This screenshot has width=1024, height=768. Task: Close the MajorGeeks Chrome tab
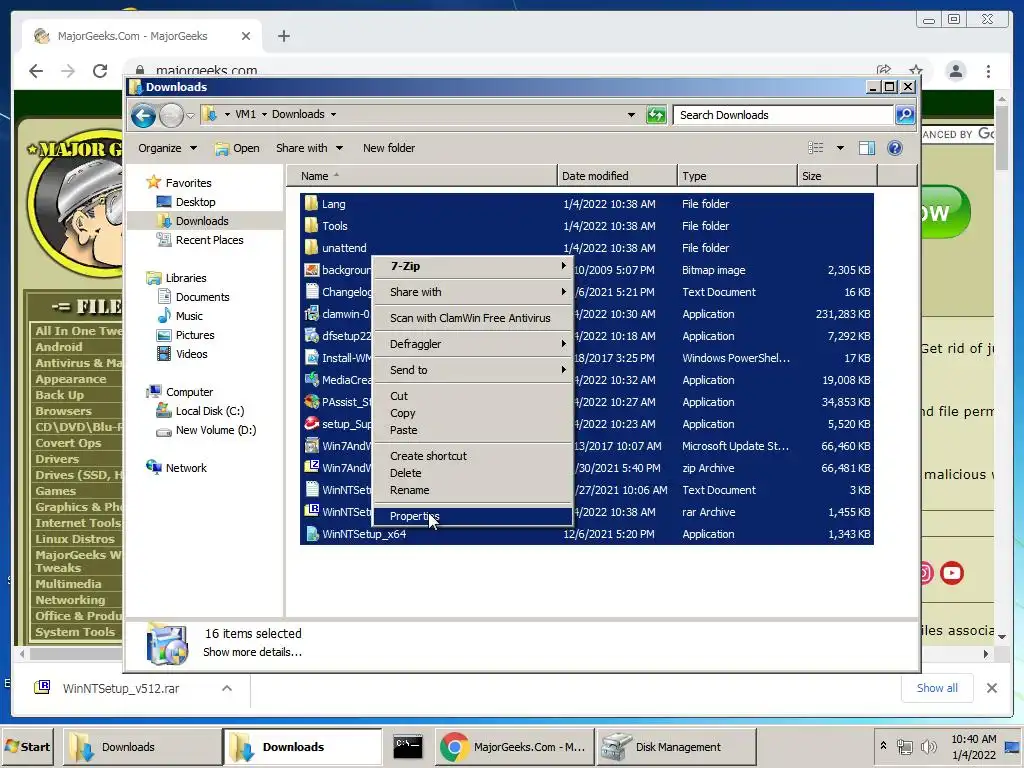tap(246, 36)
